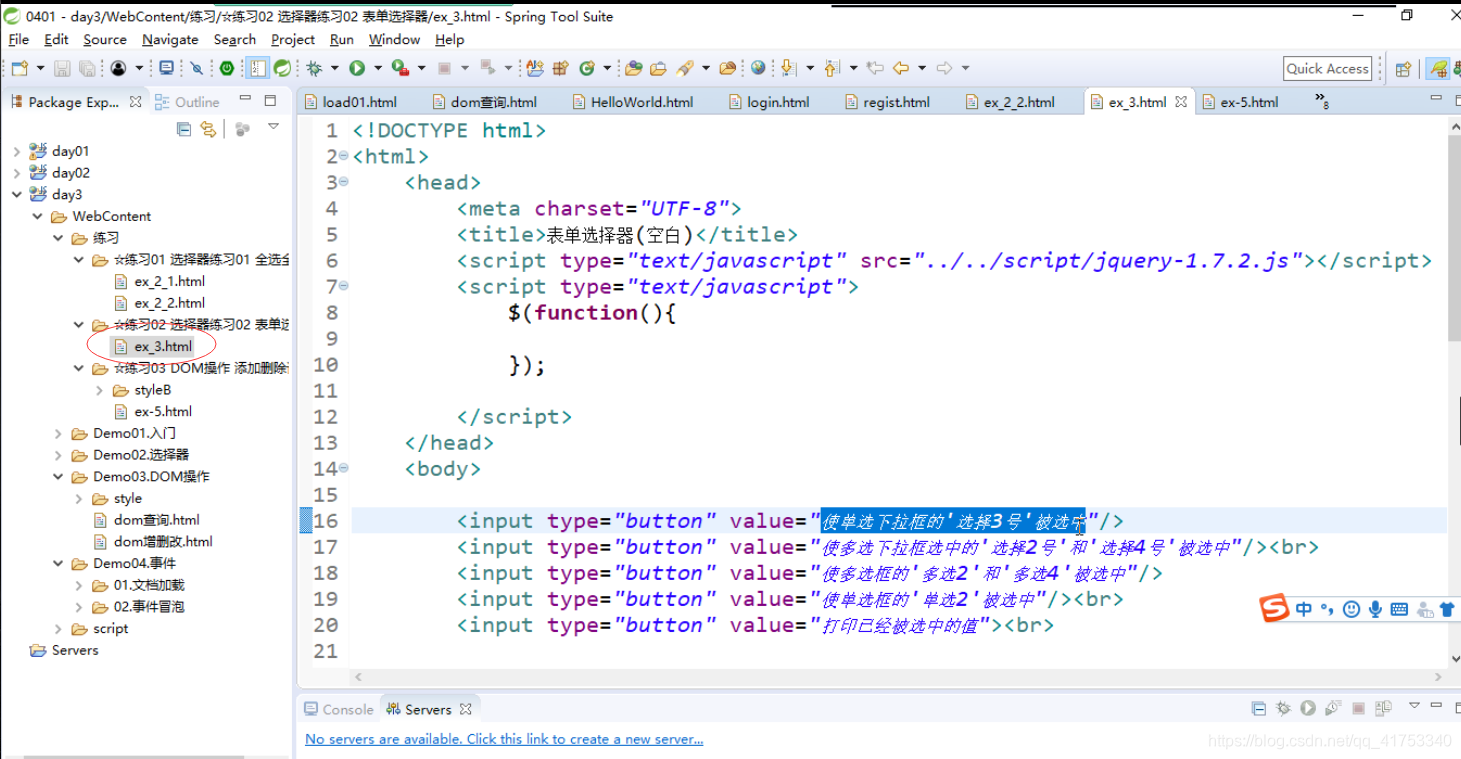Screen dimensions: 1461x759
Task: Click the Debug server bug icon in Servers panel
Action: coord(1283,709)
